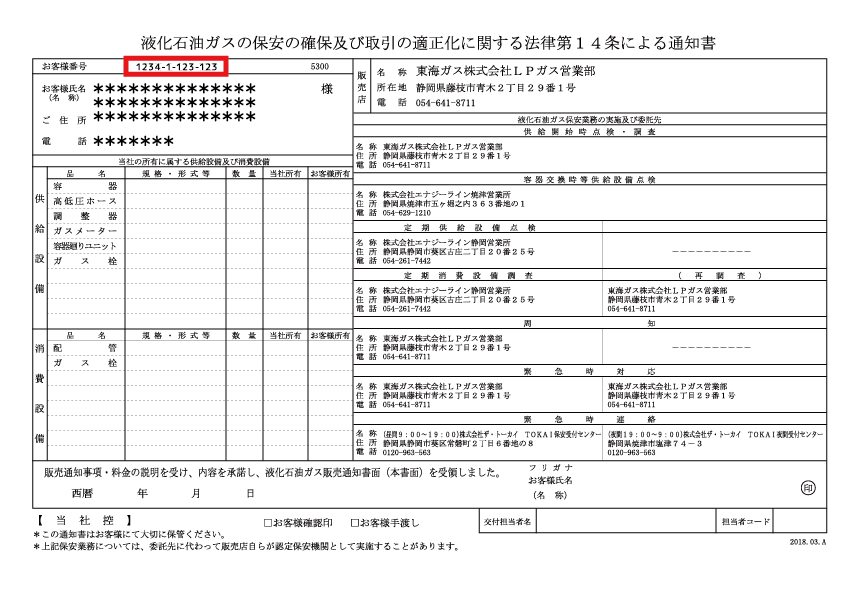Click the 担当者コード blank field
The image size is (859, 612).
coord(799,521)
